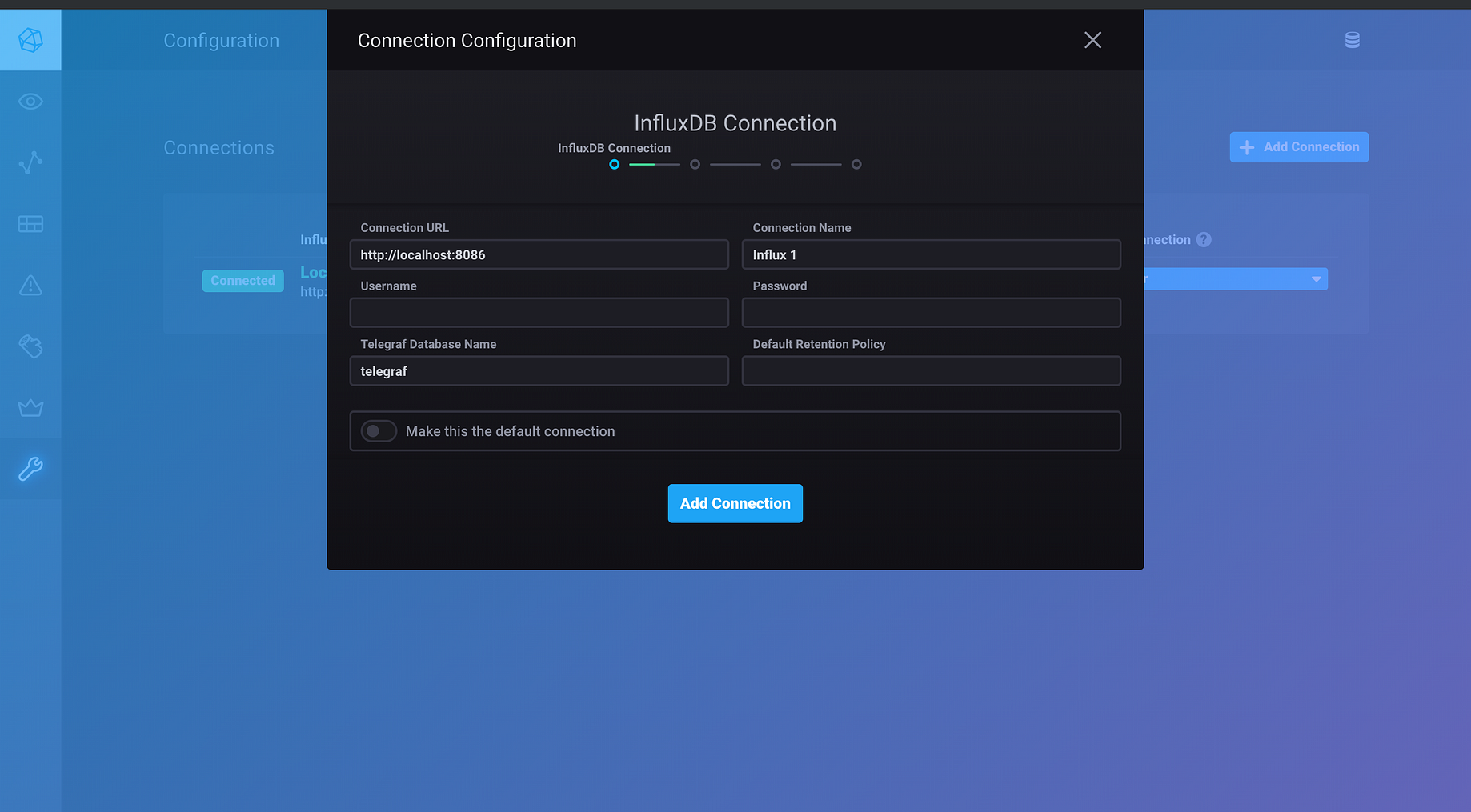1471x812 pixels.
Task: Select the fourth wizard step circle
Action: [x=856, y=164]
